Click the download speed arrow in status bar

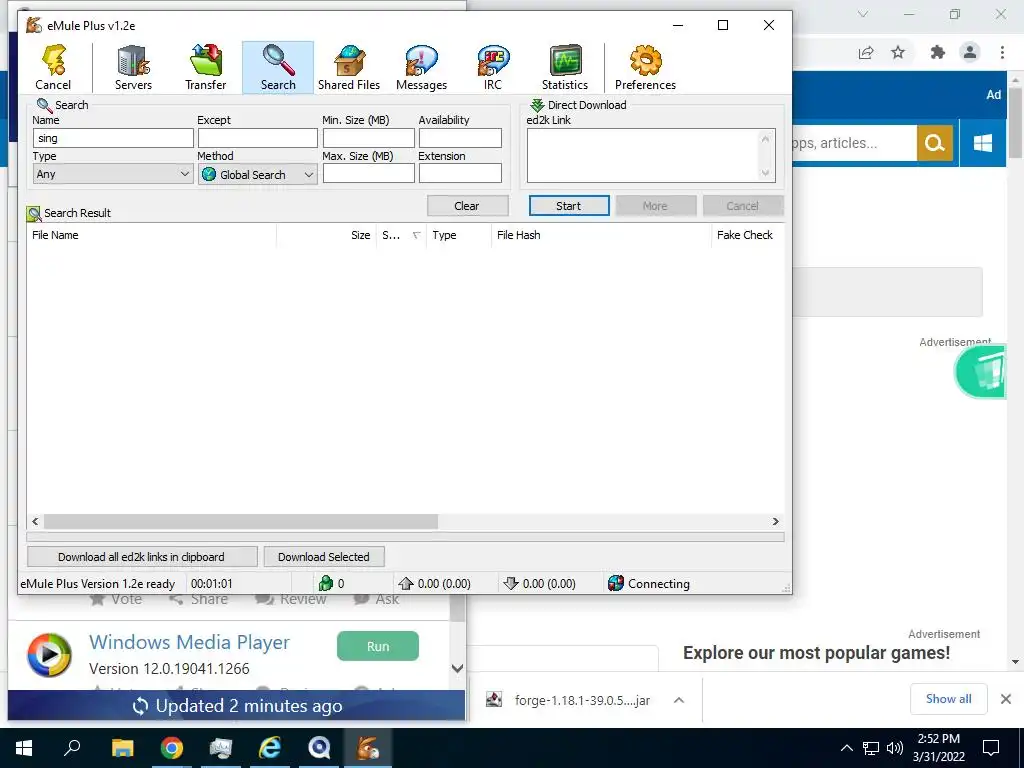511,583
